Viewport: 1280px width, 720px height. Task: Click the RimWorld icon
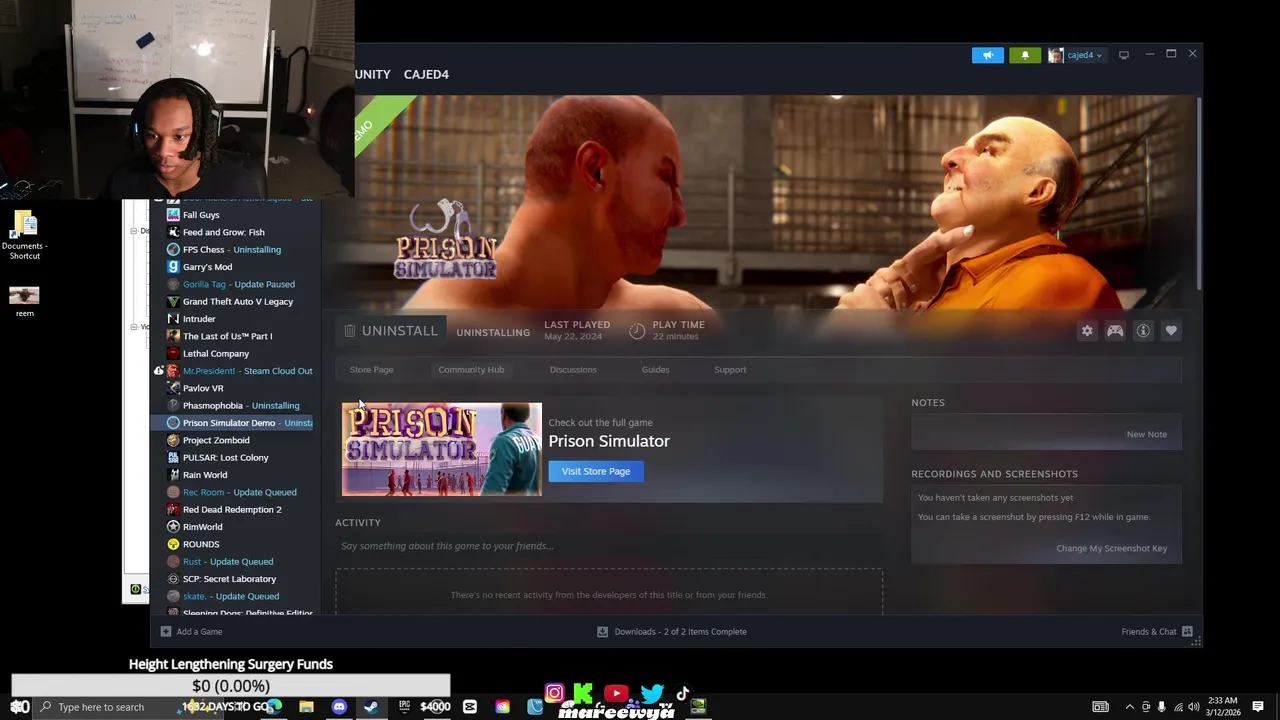pos(173,527)
